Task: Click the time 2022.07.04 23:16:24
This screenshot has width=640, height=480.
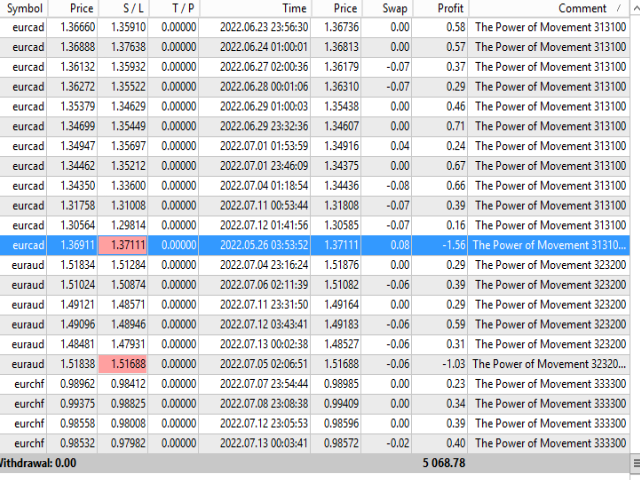Action: (x=264, y=265)
